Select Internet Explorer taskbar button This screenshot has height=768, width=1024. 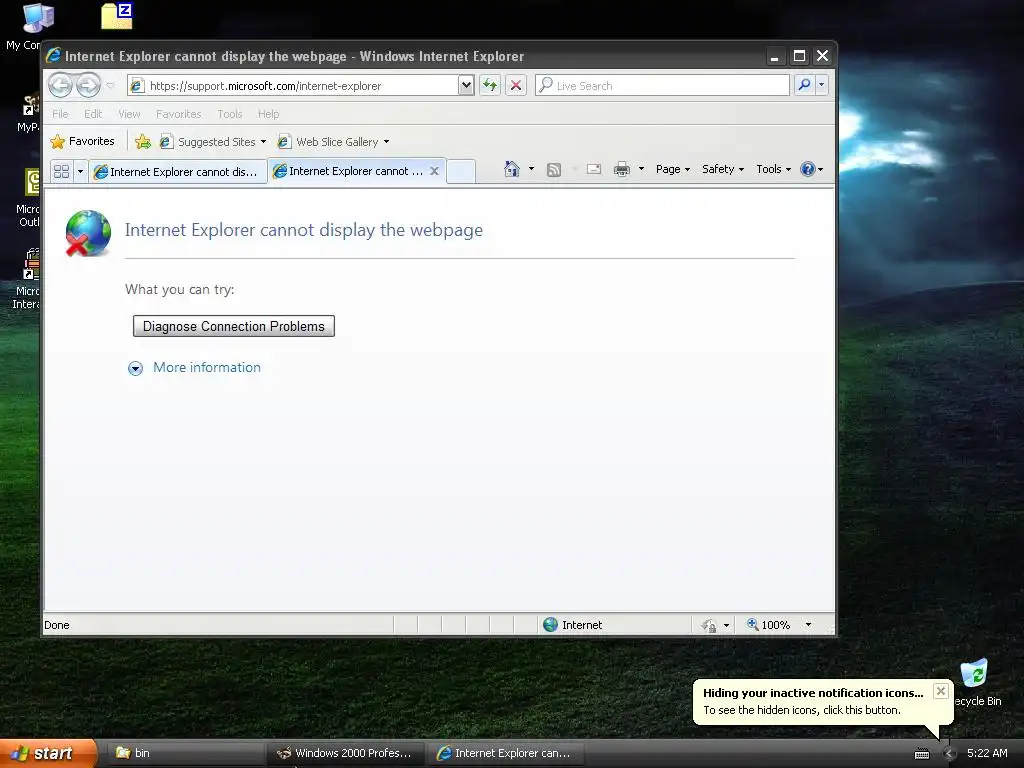click(x=505, y=753)
